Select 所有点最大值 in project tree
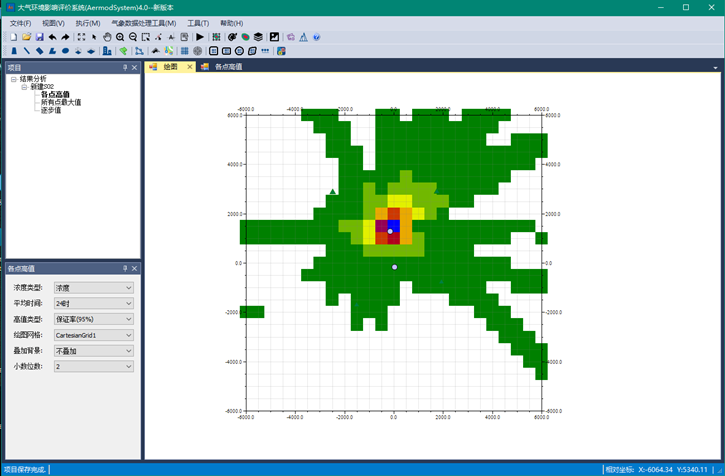Viewport: 725px width, 476px height. click(61, 102)
